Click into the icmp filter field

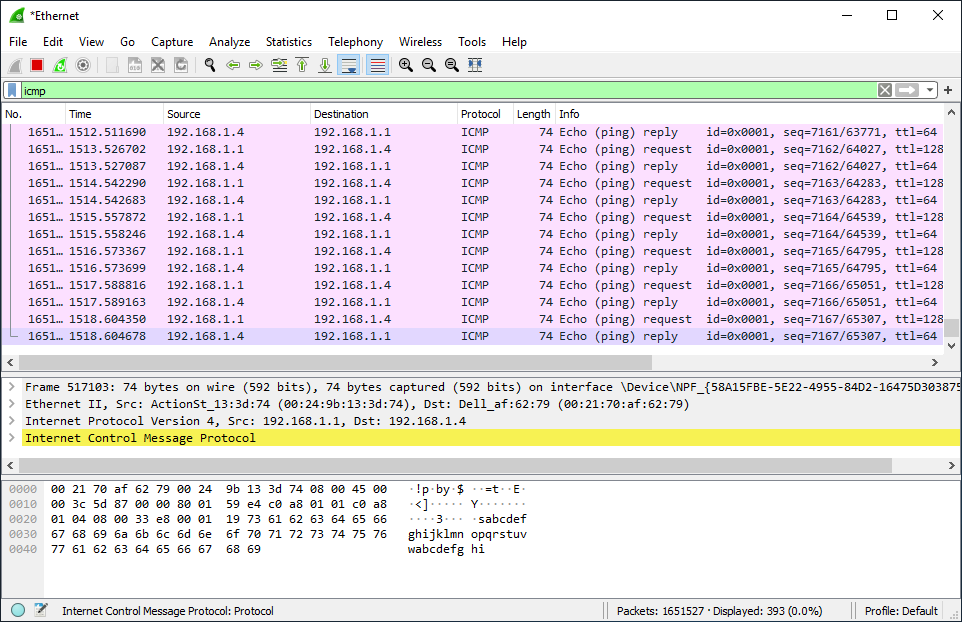coord(448,91)
